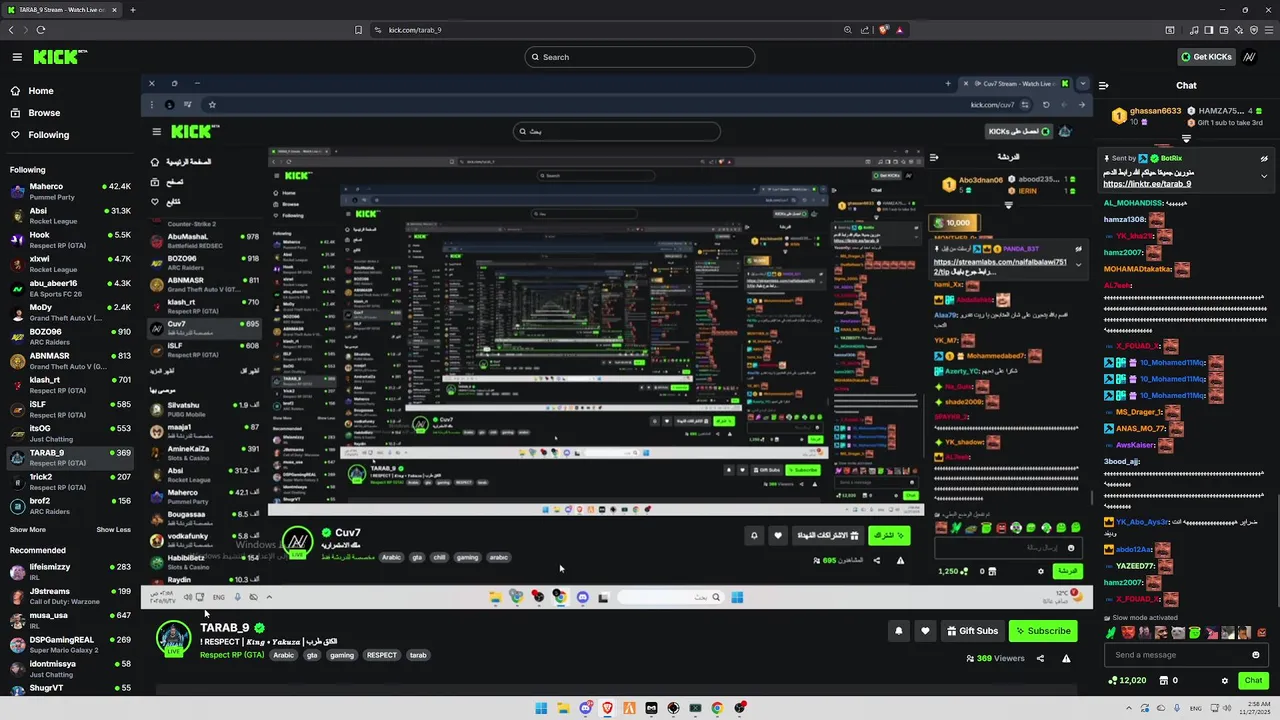The width and height of the screenshot is (1280, 720).
Task: Expand hidden system tray icons
Action: click(x=1127, y=708)
